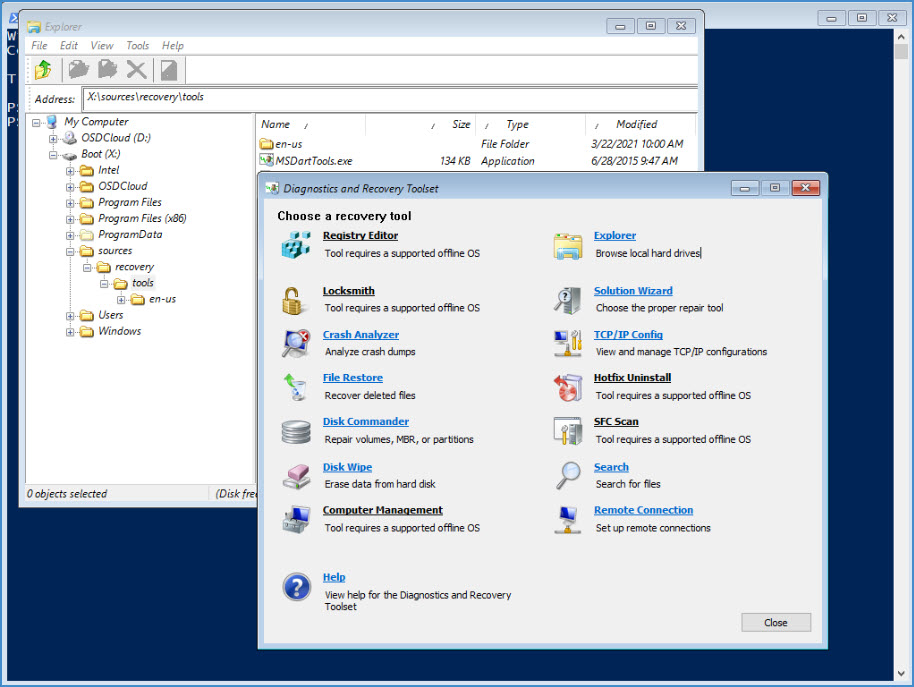Image resolution: width=914 pixels, height=687 pixels.
Task: Click the OSDCloud (D:) drive icon
Action: pos(71,138)
